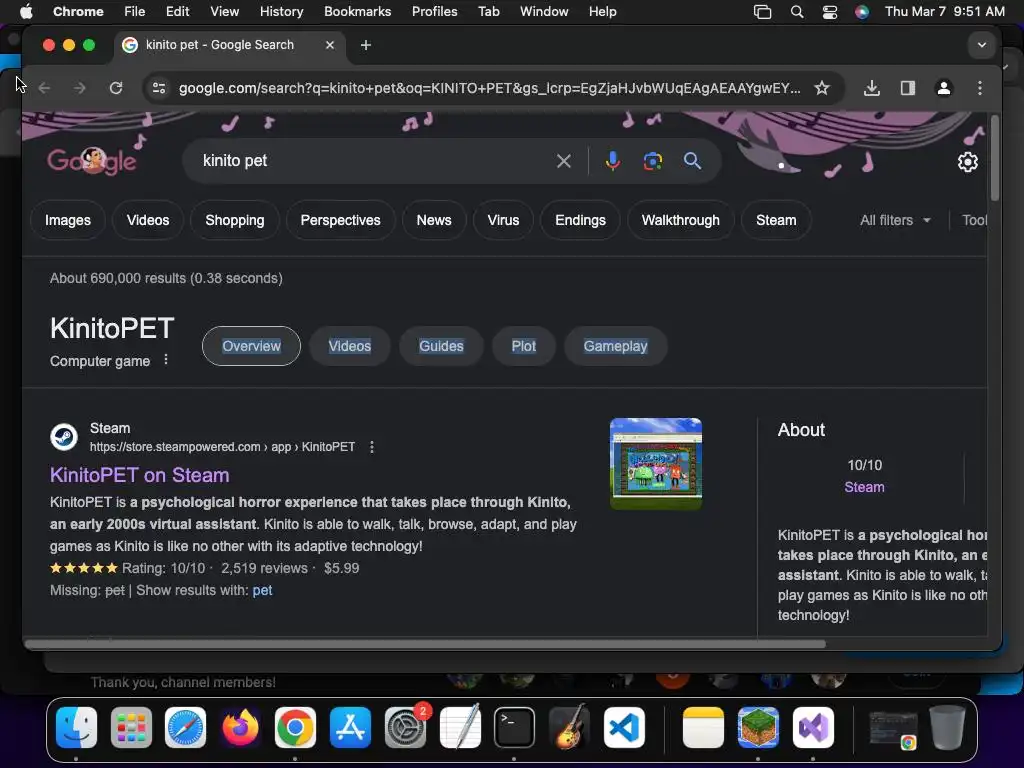Select the Gameplay tab under KinitoPET
The width and height of the screenshot is (1024, 768).
[x=615, y=346]
